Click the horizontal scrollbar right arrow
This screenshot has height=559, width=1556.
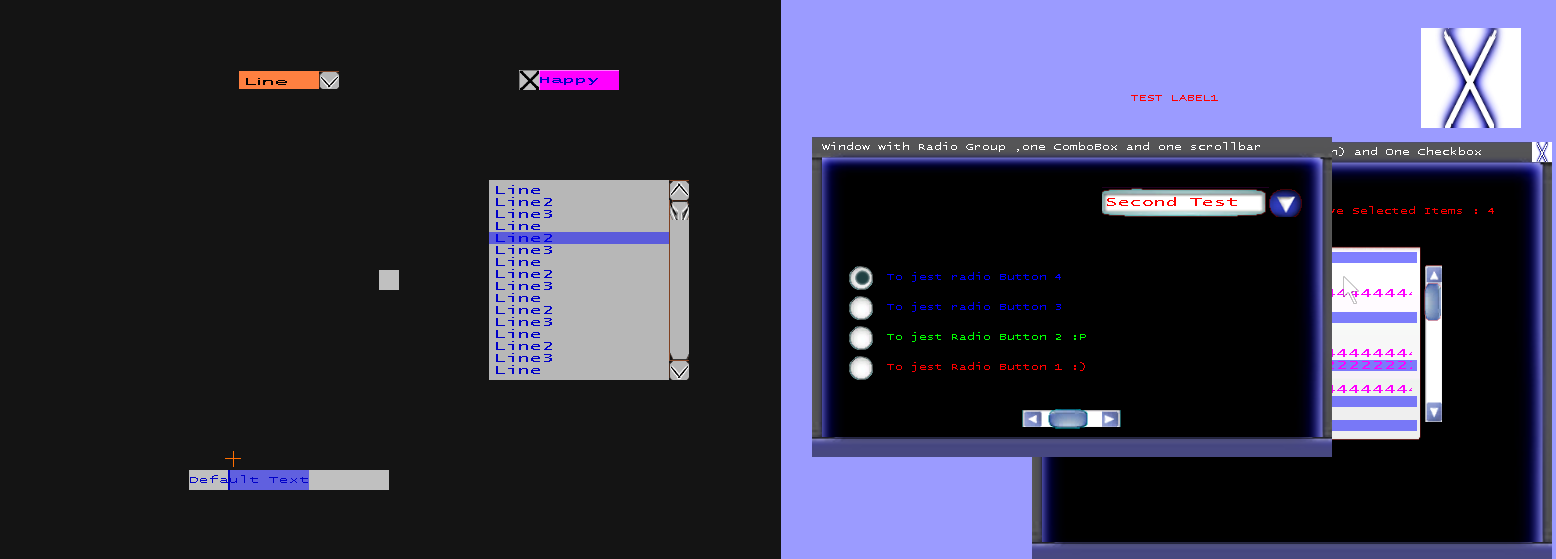pos(1110,419)
